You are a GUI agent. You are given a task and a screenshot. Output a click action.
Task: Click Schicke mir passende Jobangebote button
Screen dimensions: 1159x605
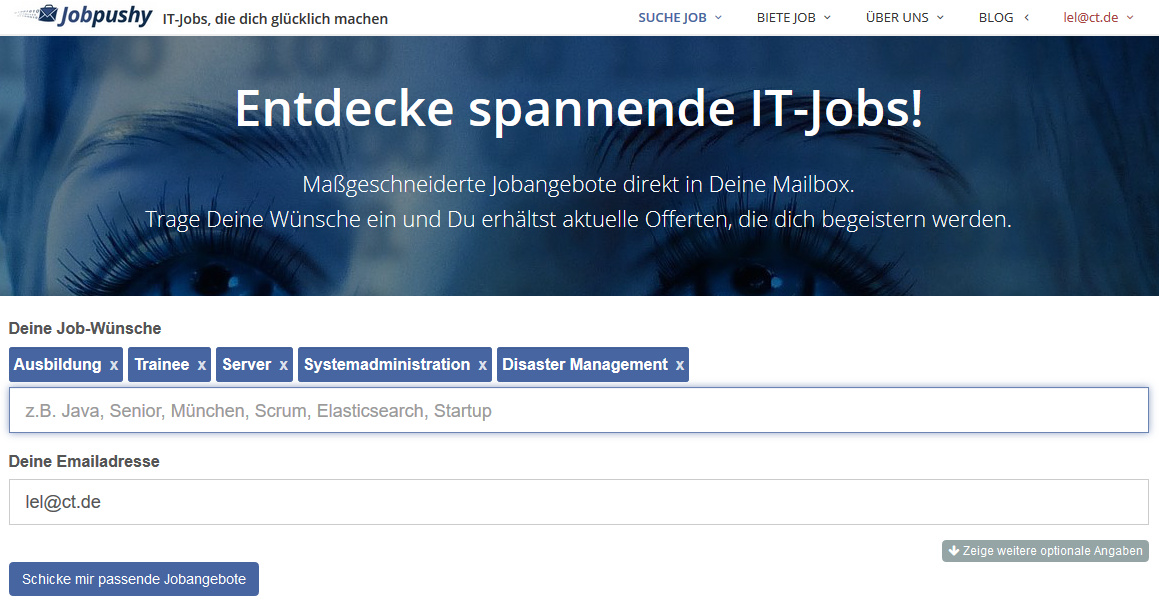(x=134, y=579)
